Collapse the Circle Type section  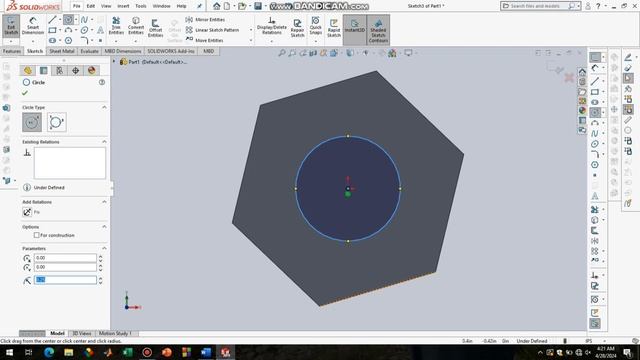coord(104,107)
